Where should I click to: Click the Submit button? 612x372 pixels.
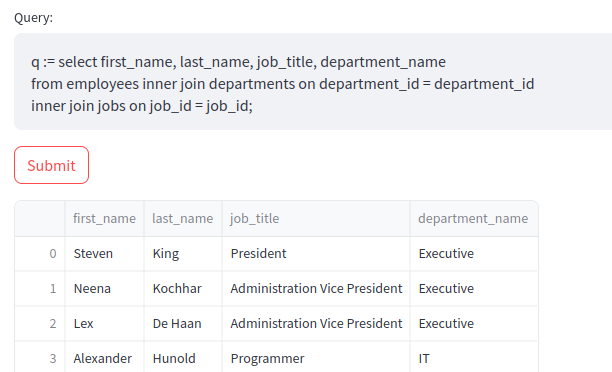52,165
